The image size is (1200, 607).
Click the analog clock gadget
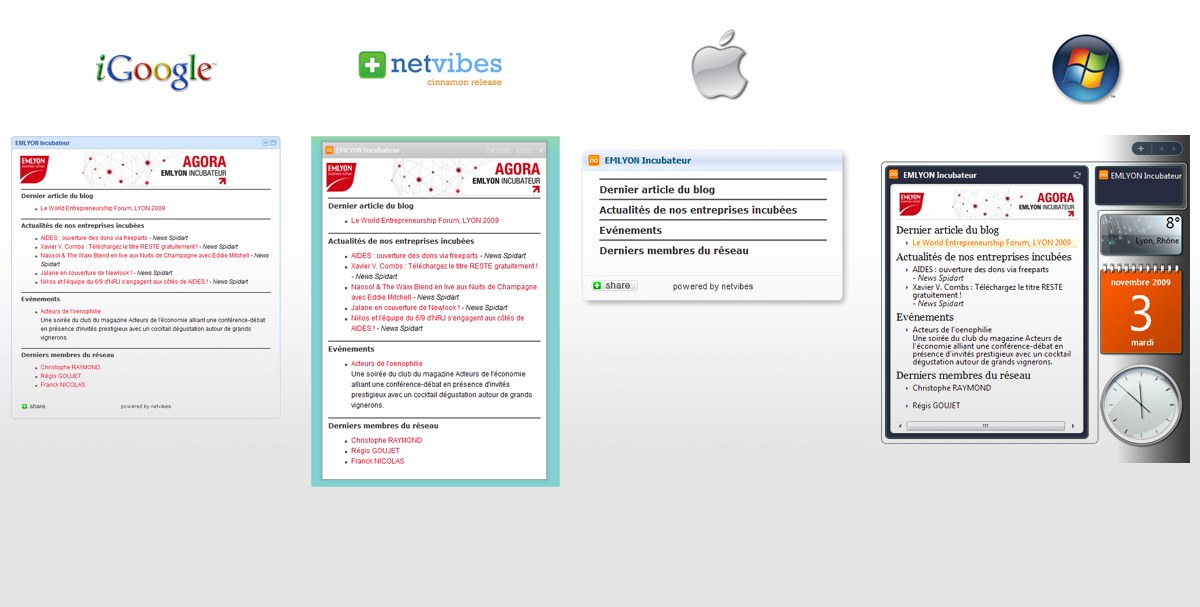[1140, 405]
